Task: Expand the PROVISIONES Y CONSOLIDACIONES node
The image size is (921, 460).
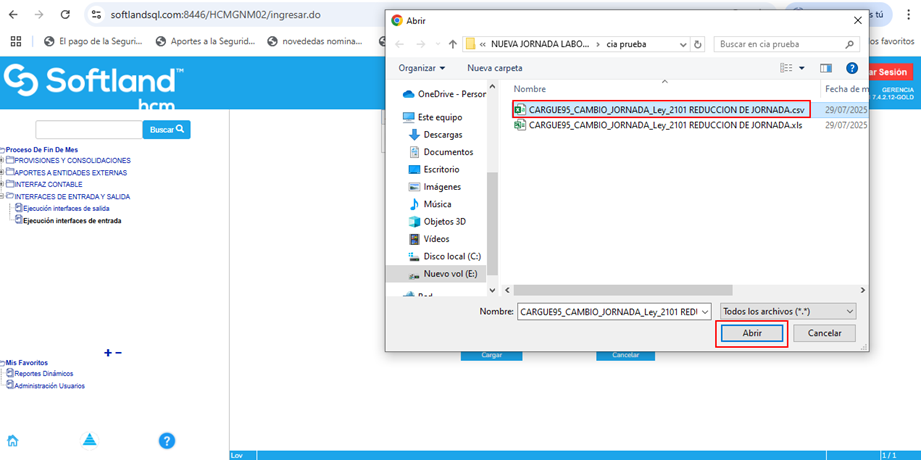Action: (3, 160)
